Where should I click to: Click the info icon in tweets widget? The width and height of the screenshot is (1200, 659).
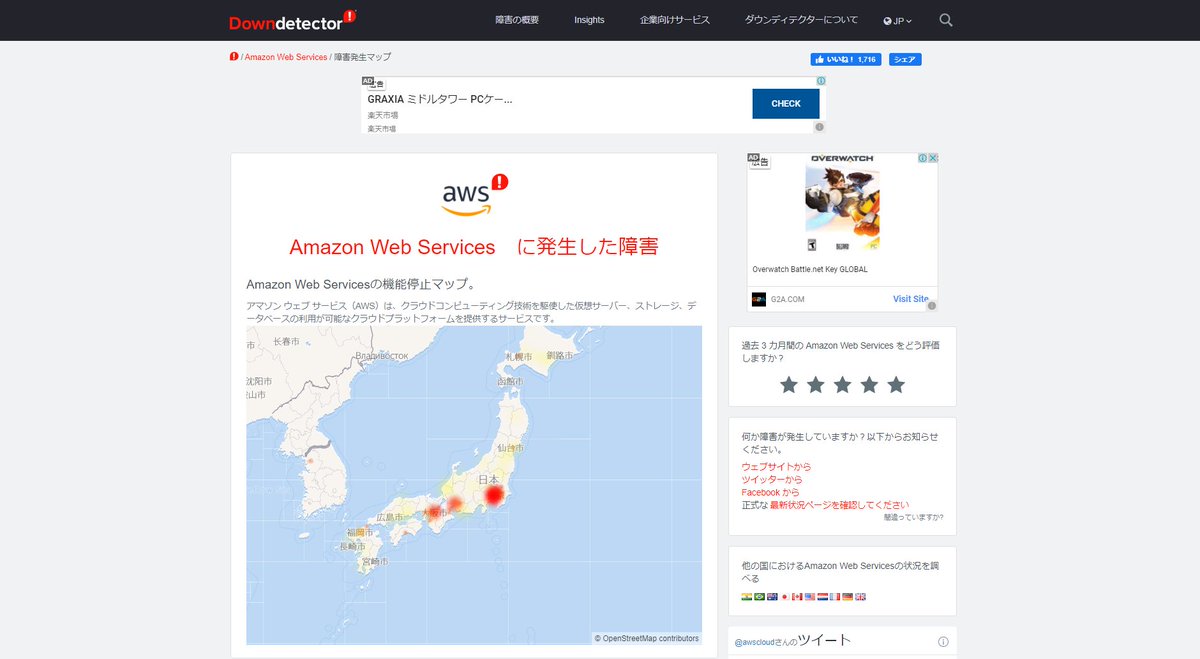click(943, 642)
